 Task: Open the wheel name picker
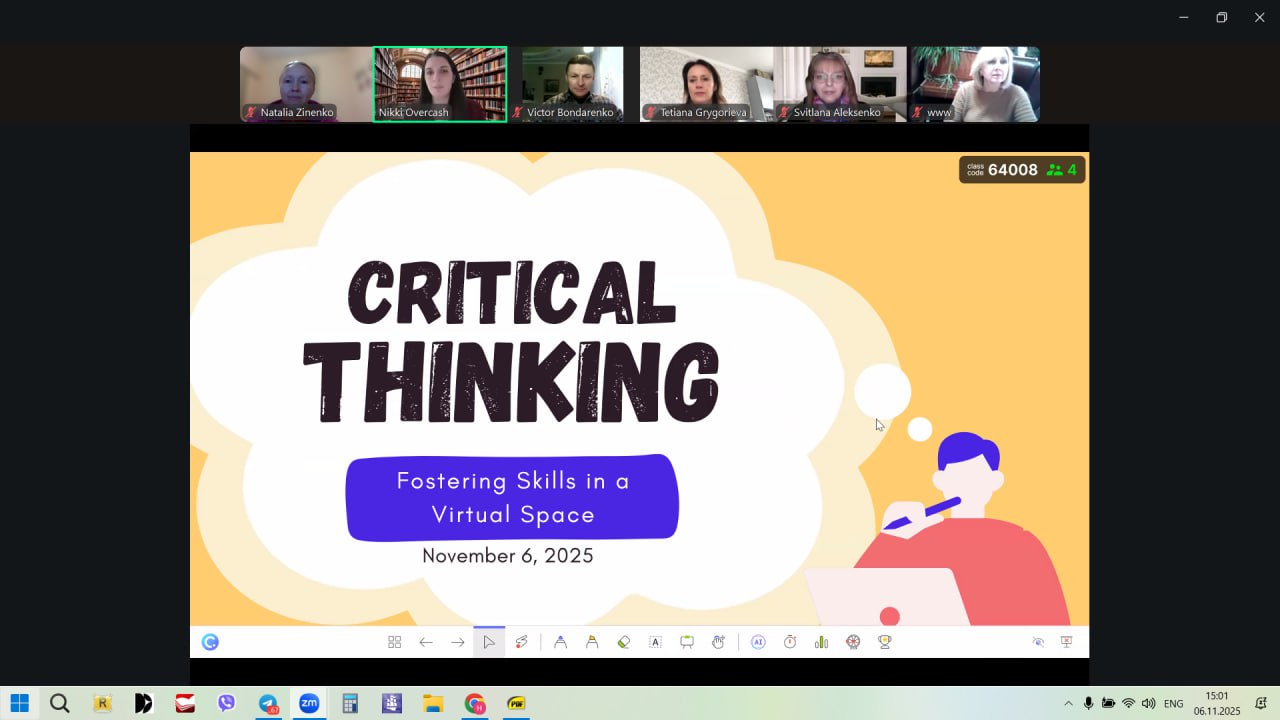(853, 642)
